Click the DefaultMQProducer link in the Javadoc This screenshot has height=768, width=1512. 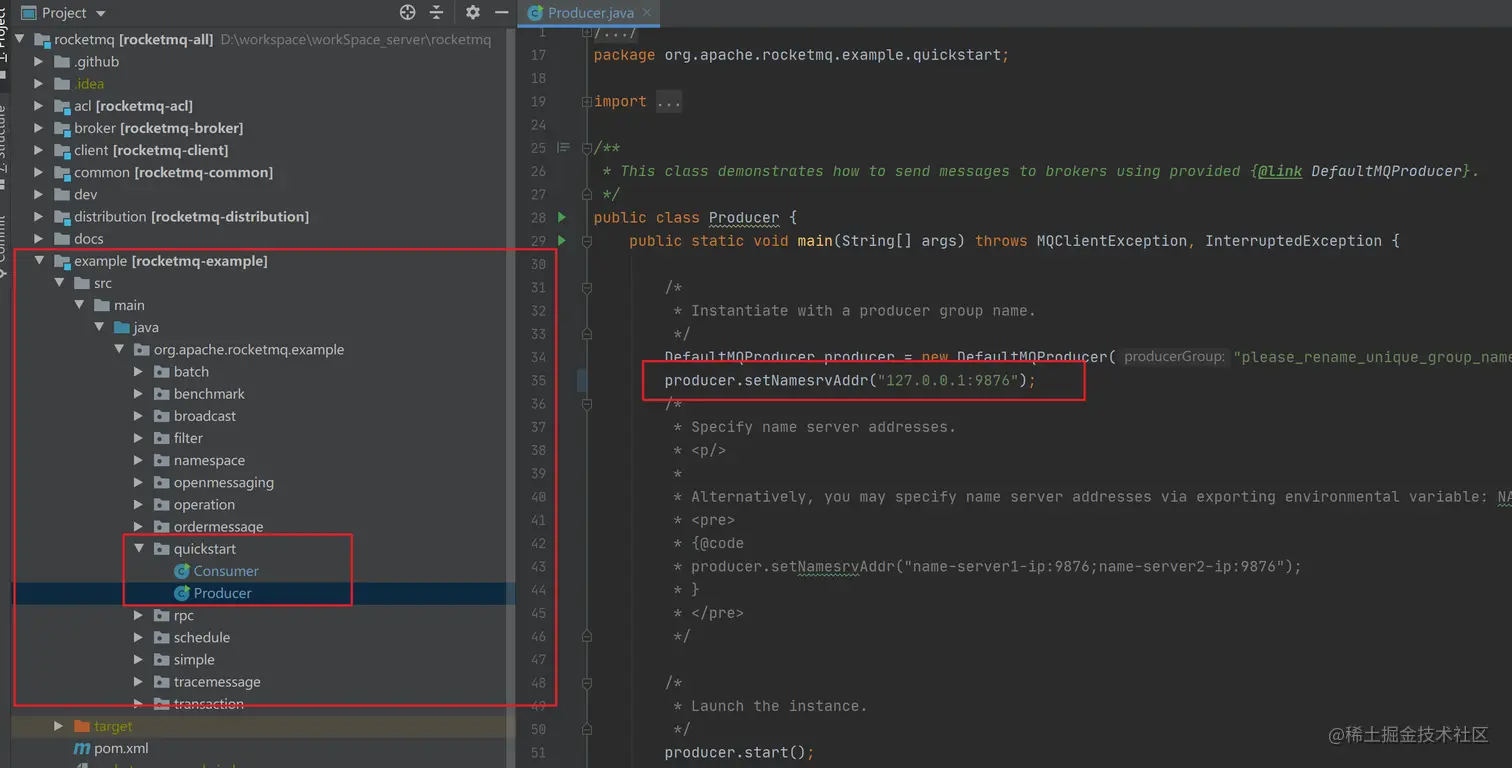[x=1386, y=171]
